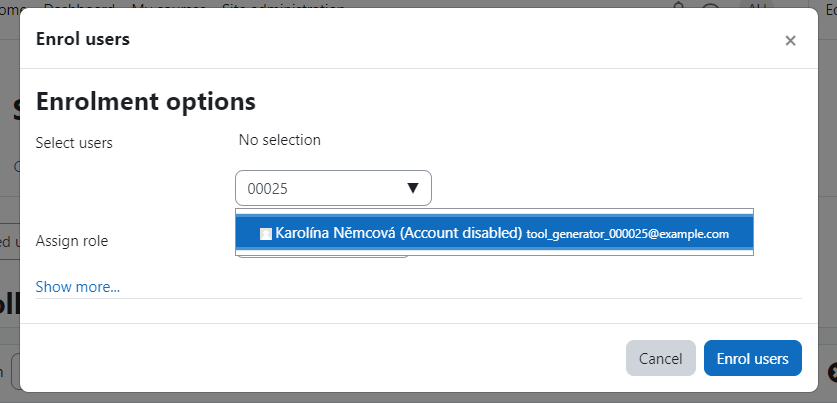Open the partially hidden Assign role dropdown
The width and height of the screenshot is (837, 403).
322,257
